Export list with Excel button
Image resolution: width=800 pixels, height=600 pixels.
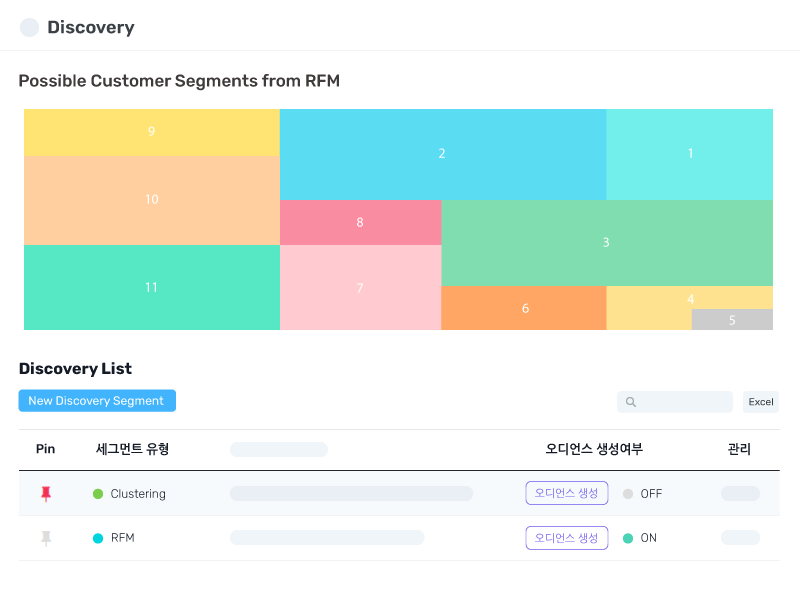tap(761, 402)
